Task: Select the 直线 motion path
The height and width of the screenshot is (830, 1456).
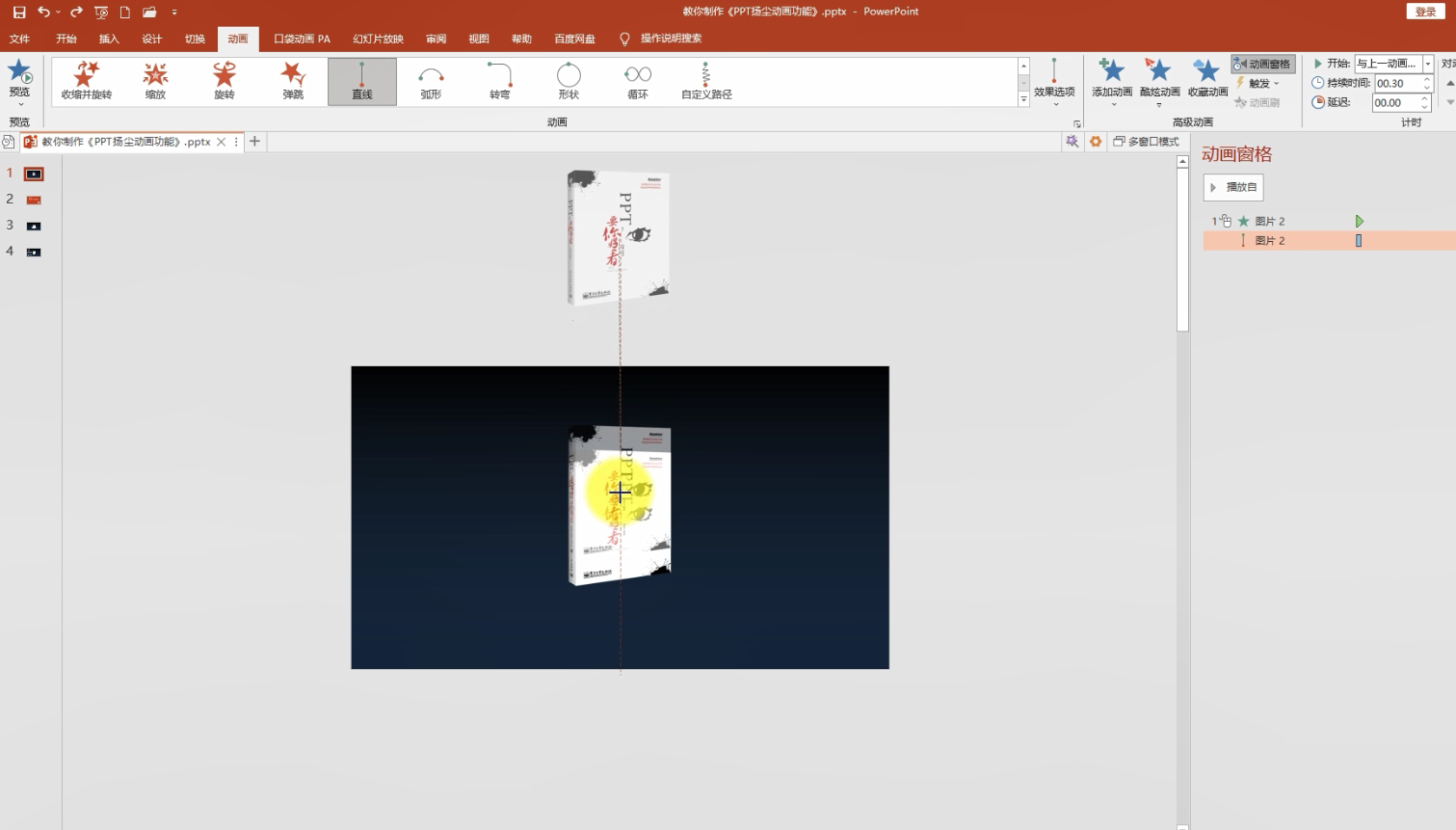Action: [x=362, y=81]
